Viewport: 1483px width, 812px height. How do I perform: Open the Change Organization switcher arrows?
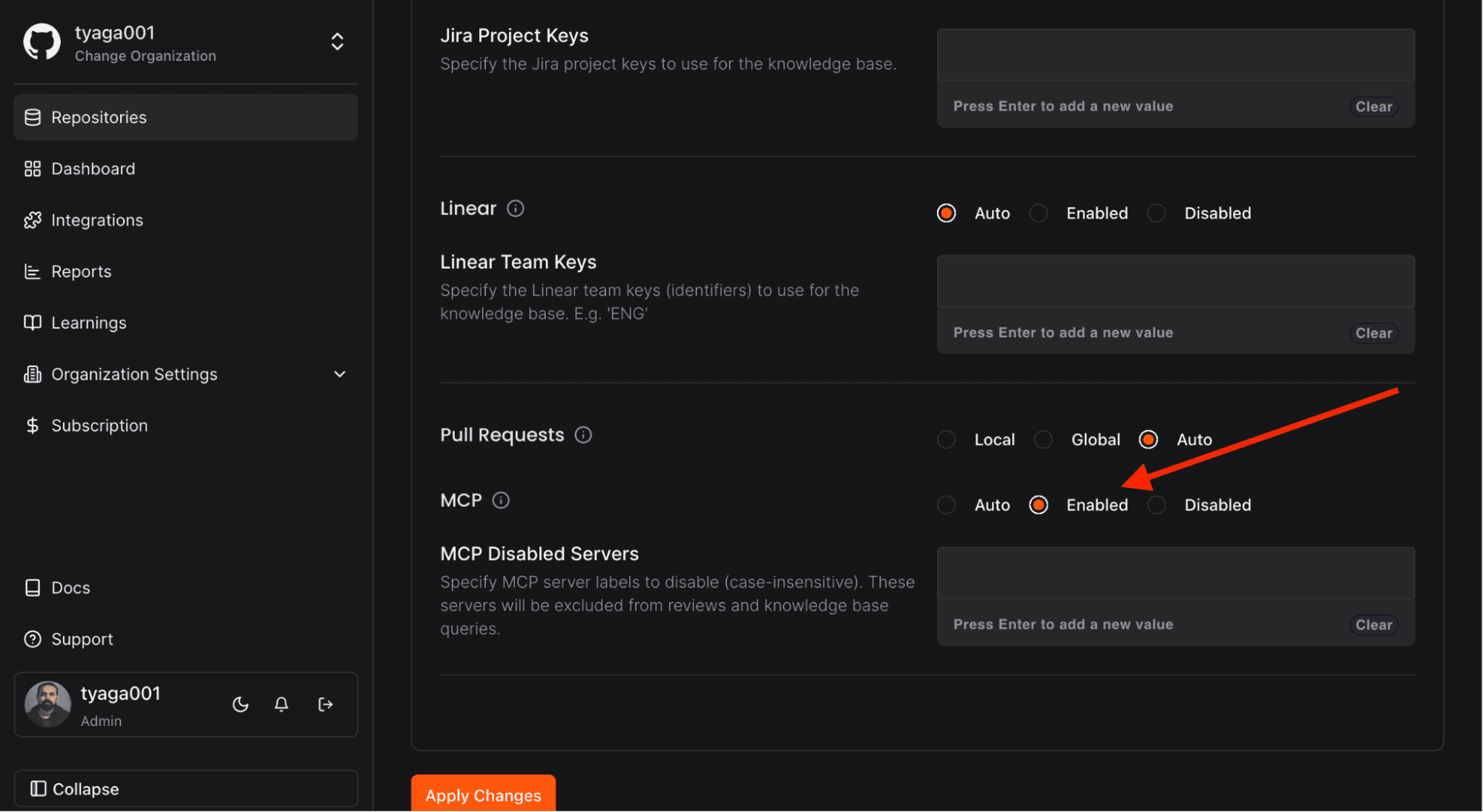click(x=338, y=42)
